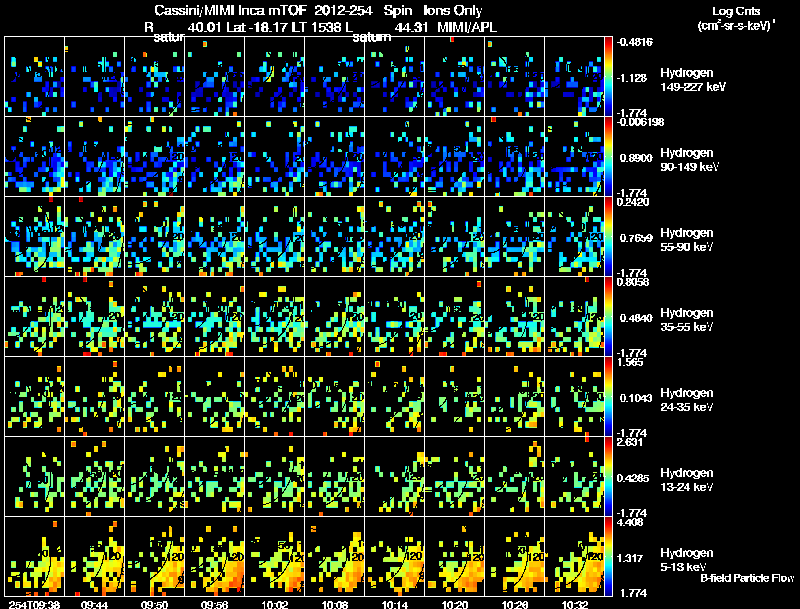Screen dimensions: 800x609
Task: Click the 4.408 colorbar maximum value
Action: click(630, 522)
